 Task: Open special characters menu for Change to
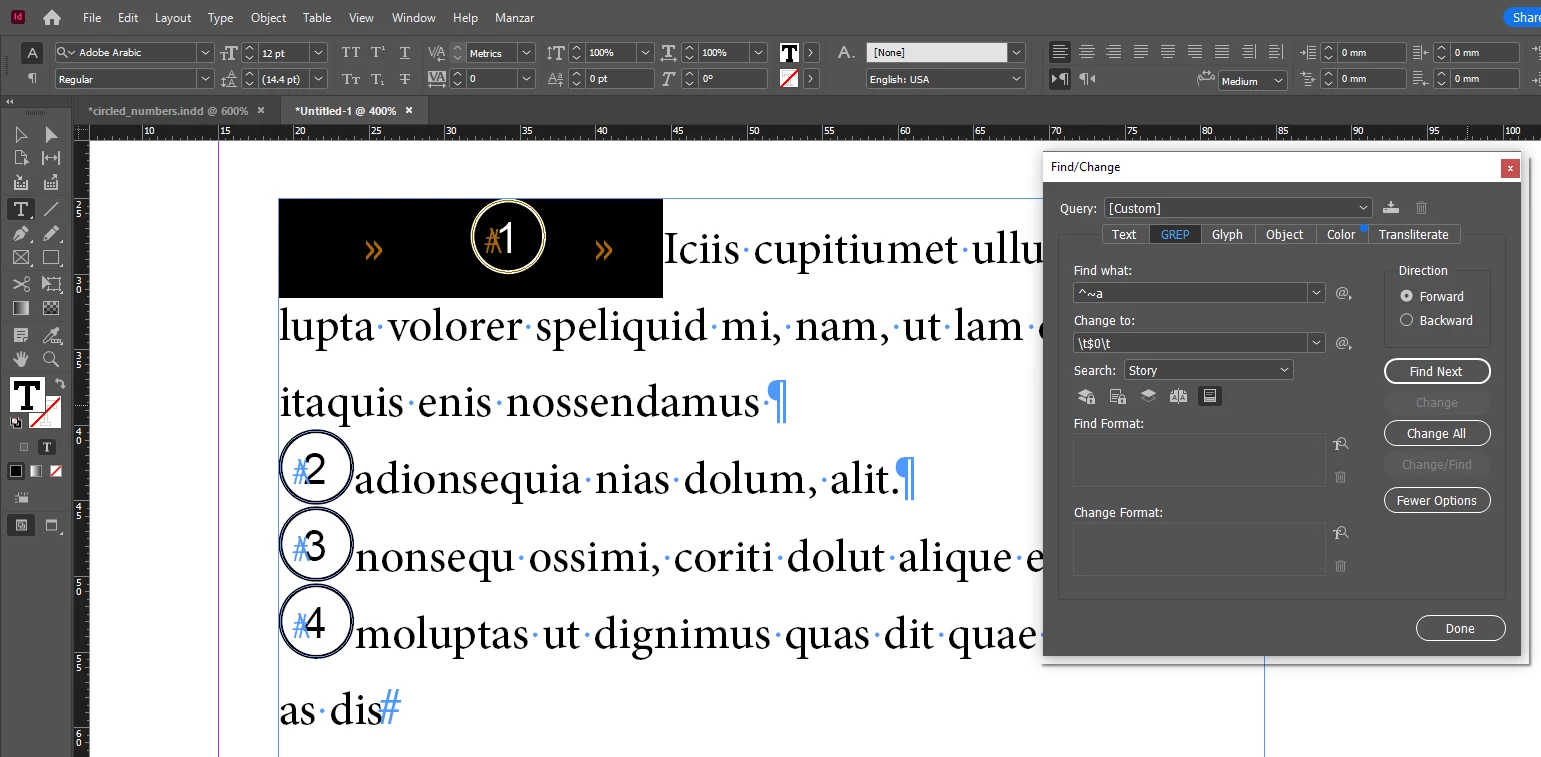(1343, 343)
